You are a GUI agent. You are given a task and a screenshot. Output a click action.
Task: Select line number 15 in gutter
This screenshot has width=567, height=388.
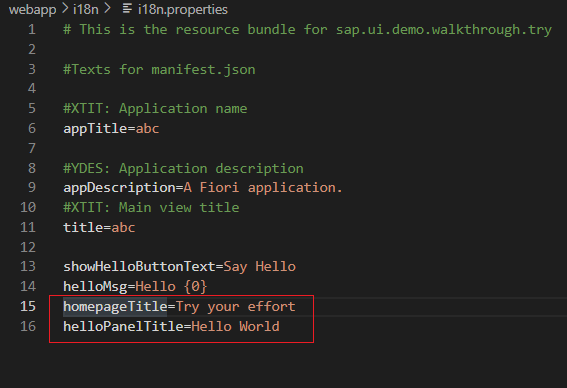click(28, 306)
